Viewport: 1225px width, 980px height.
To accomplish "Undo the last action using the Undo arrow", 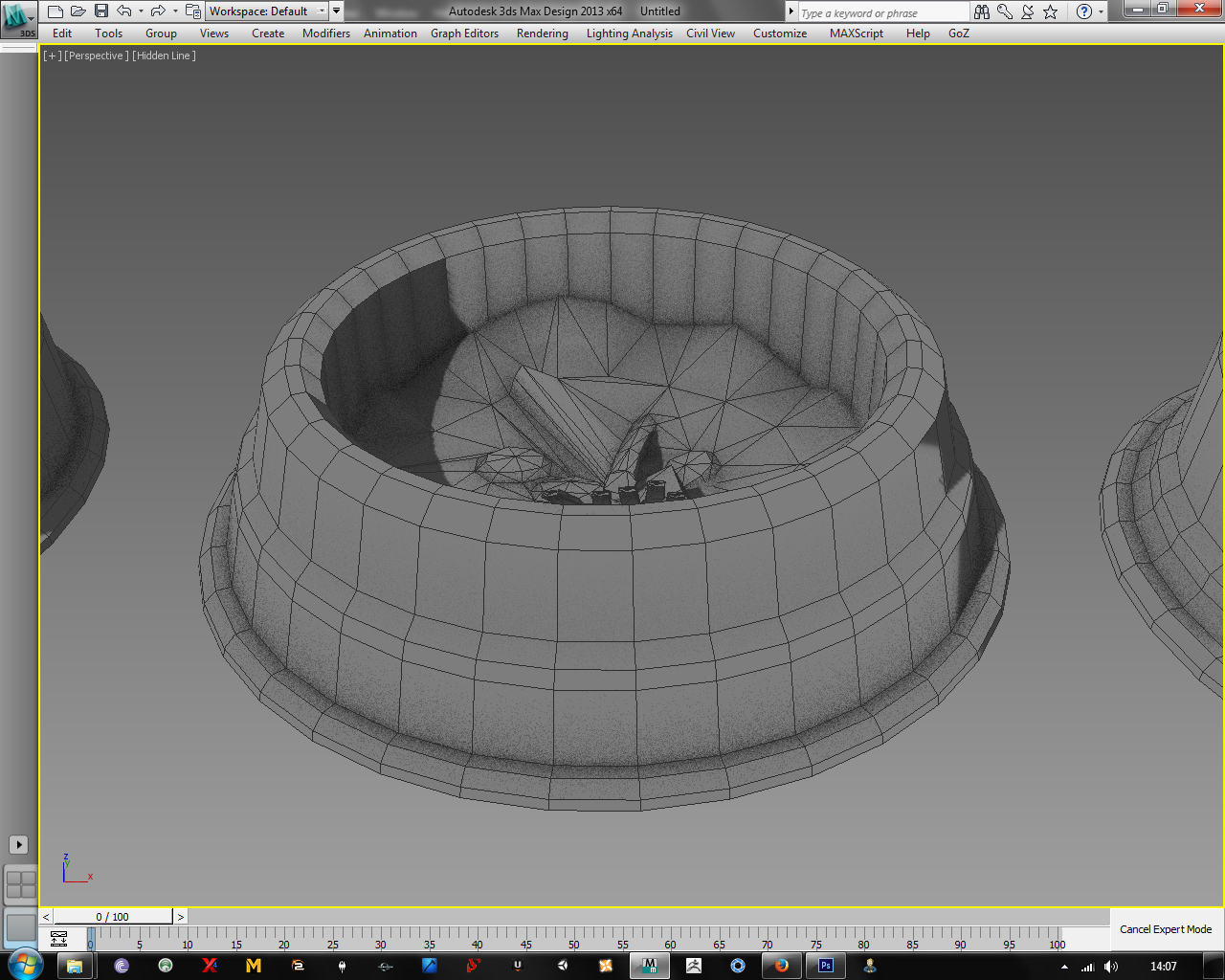I will click(x=124, y=11).
